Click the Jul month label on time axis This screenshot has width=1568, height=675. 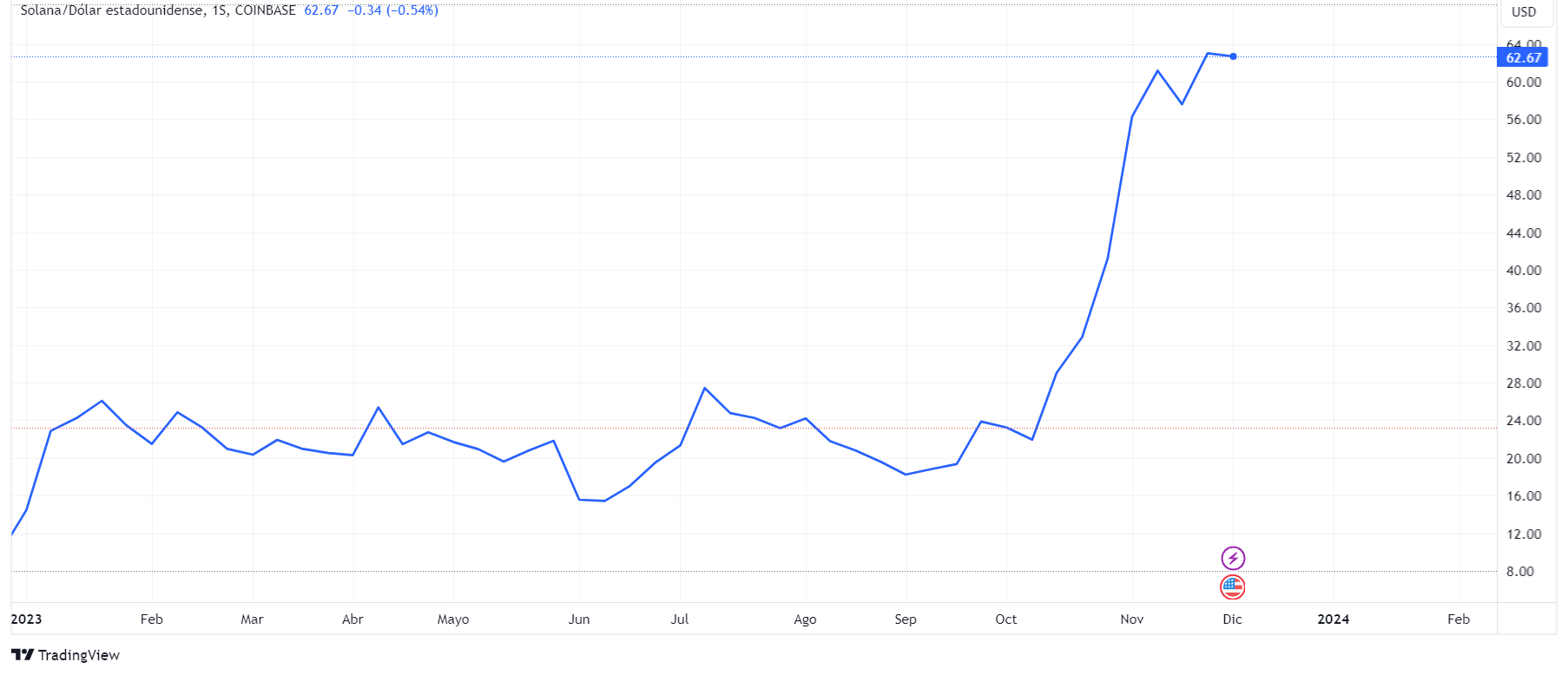(x=679, y=619)
